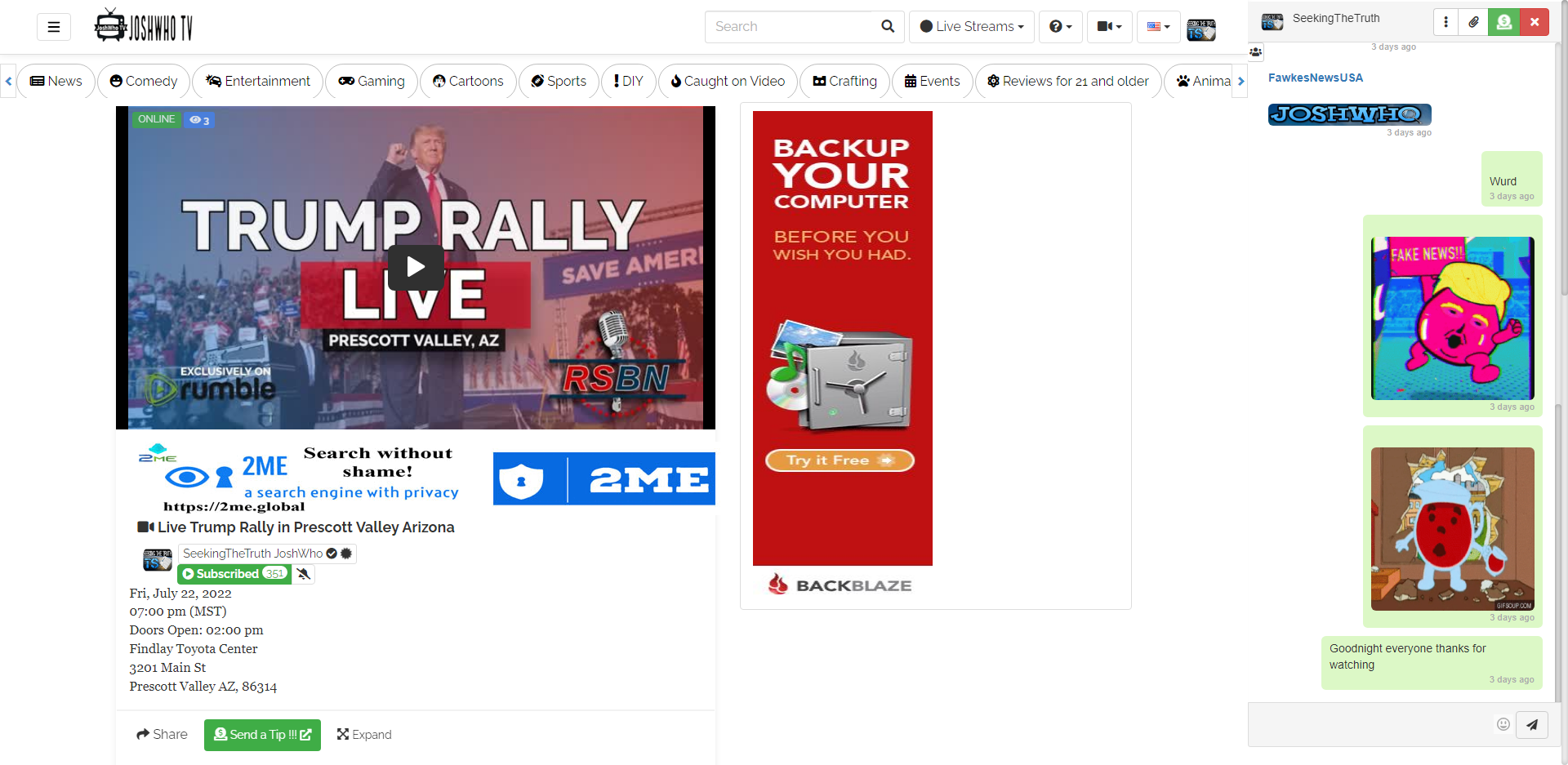The height and width of the screenshot is (765, 1568).
Task: Play the Trump Rally live video
Action: click(x=415, y=267)
